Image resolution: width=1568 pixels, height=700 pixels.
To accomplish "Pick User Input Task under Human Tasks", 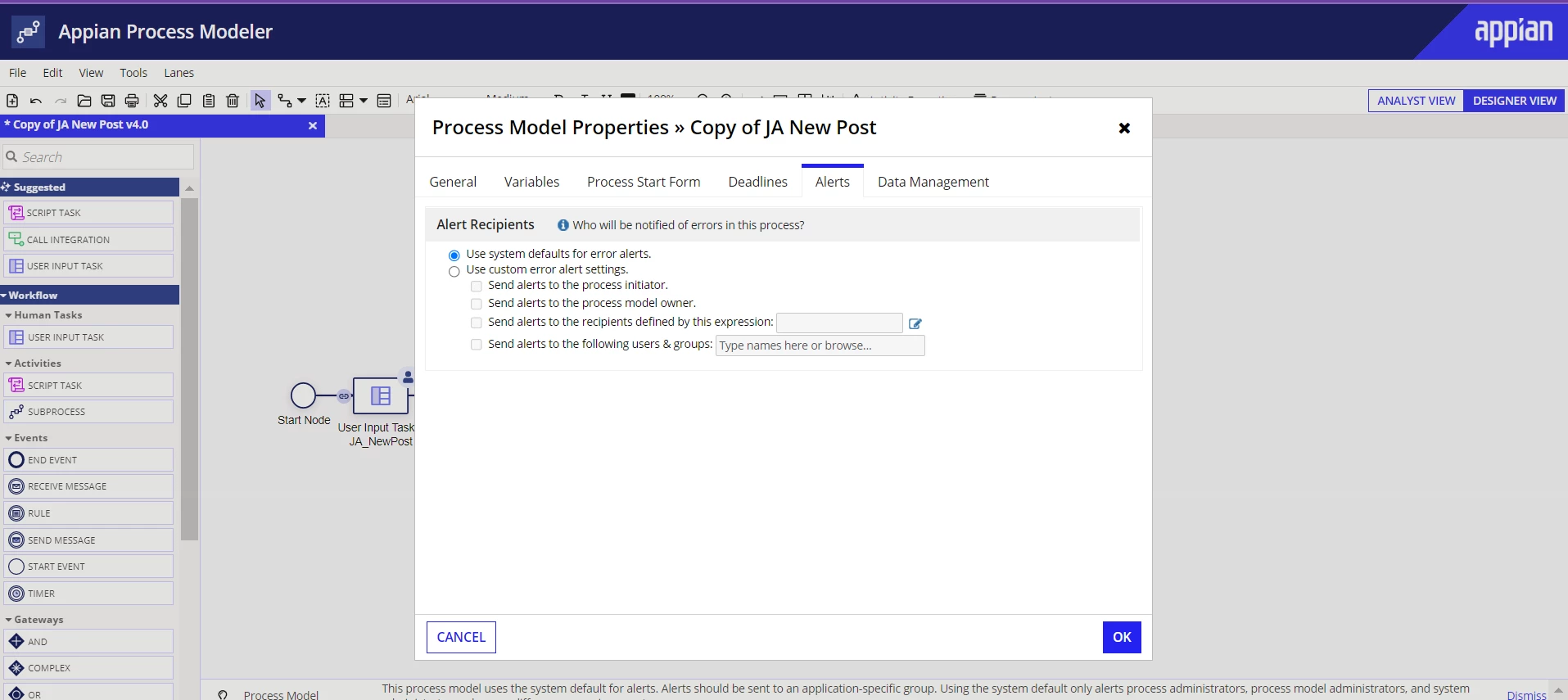I will pyautogui.click(x=88, y=337).
